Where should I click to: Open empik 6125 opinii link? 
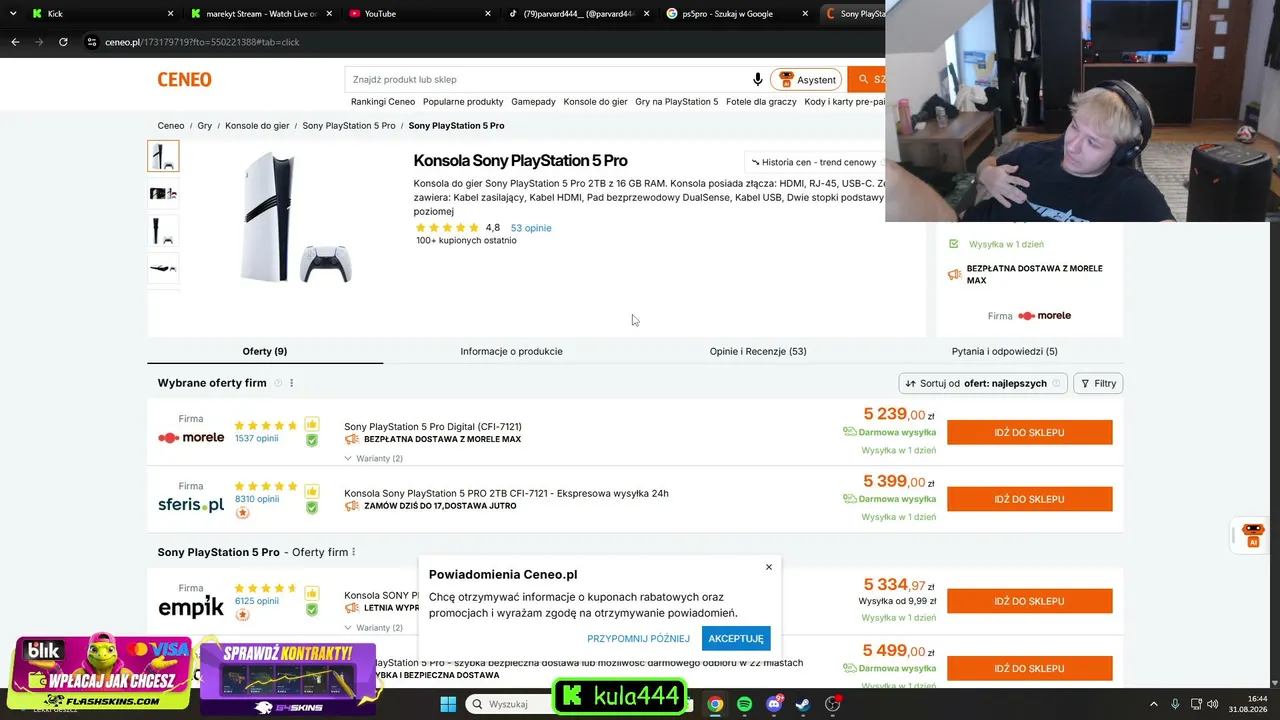(x=257, y=601)
